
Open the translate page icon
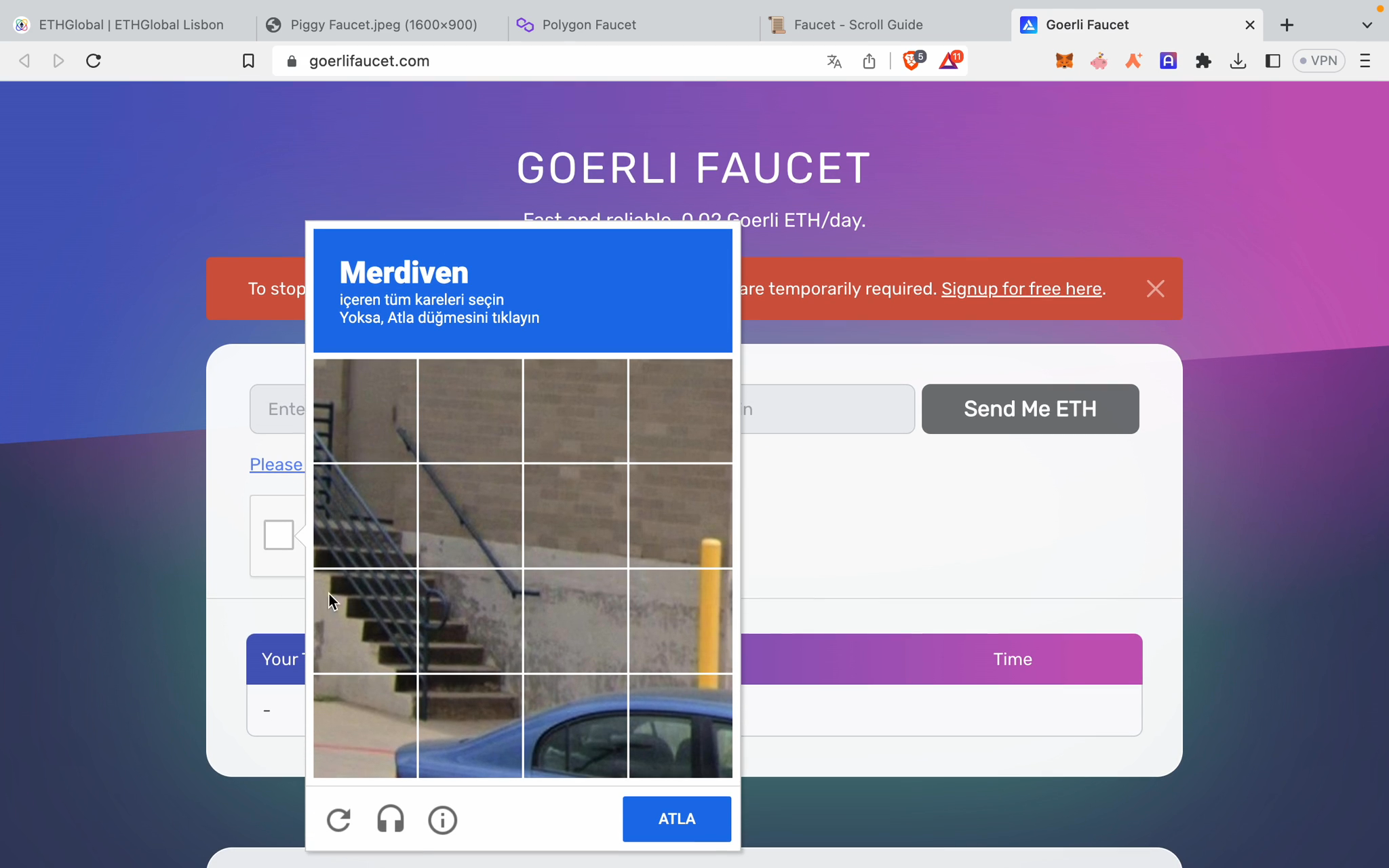pyautogui.click(x=834, y=62)
